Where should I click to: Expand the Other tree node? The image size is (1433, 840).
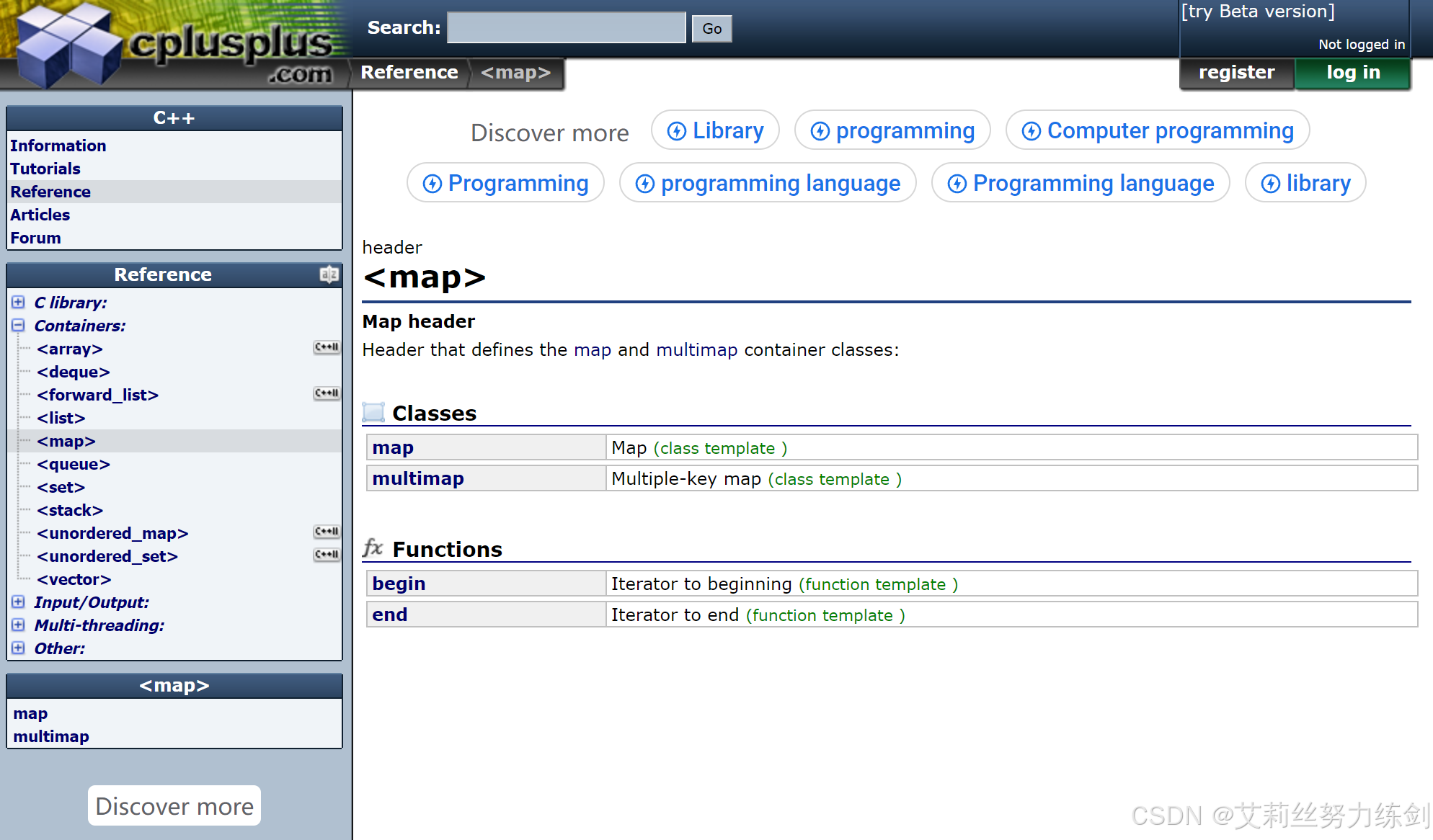[19, 648]
